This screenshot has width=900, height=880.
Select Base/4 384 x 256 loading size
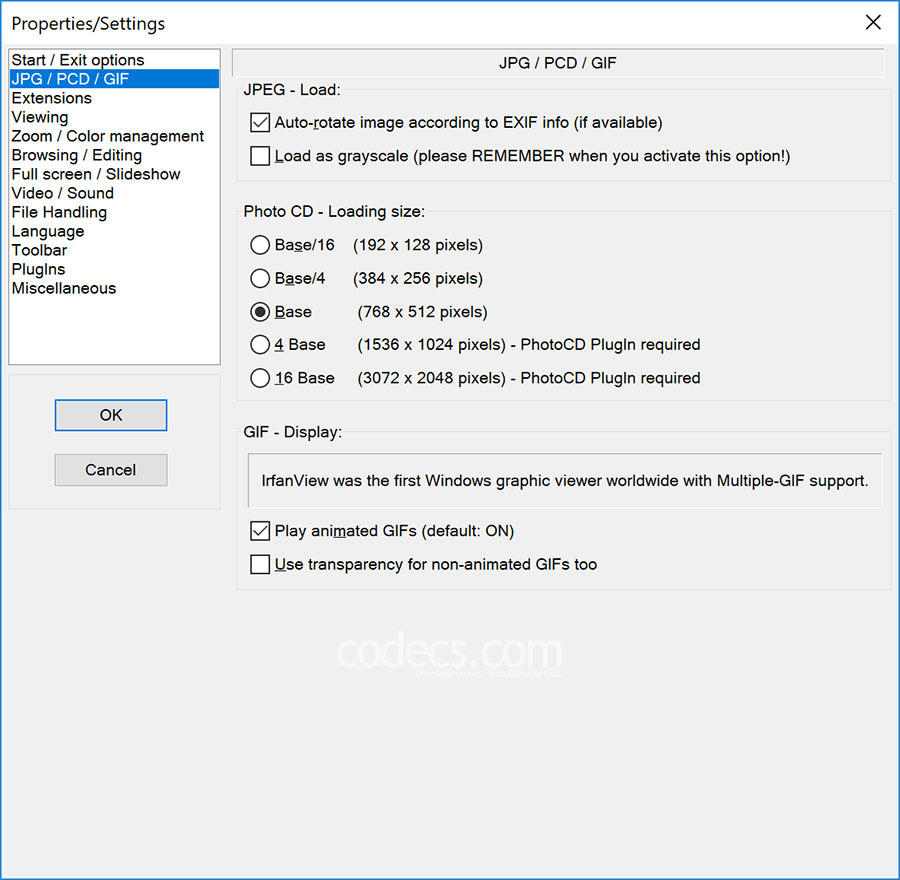(260, 278)
